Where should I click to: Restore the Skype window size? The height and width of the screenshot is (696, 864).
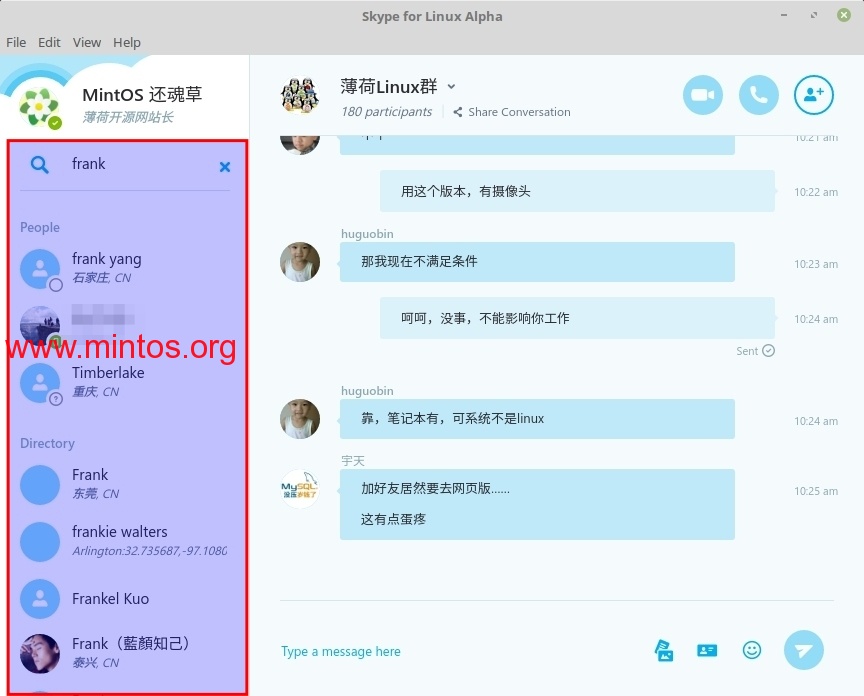[813, 15]
